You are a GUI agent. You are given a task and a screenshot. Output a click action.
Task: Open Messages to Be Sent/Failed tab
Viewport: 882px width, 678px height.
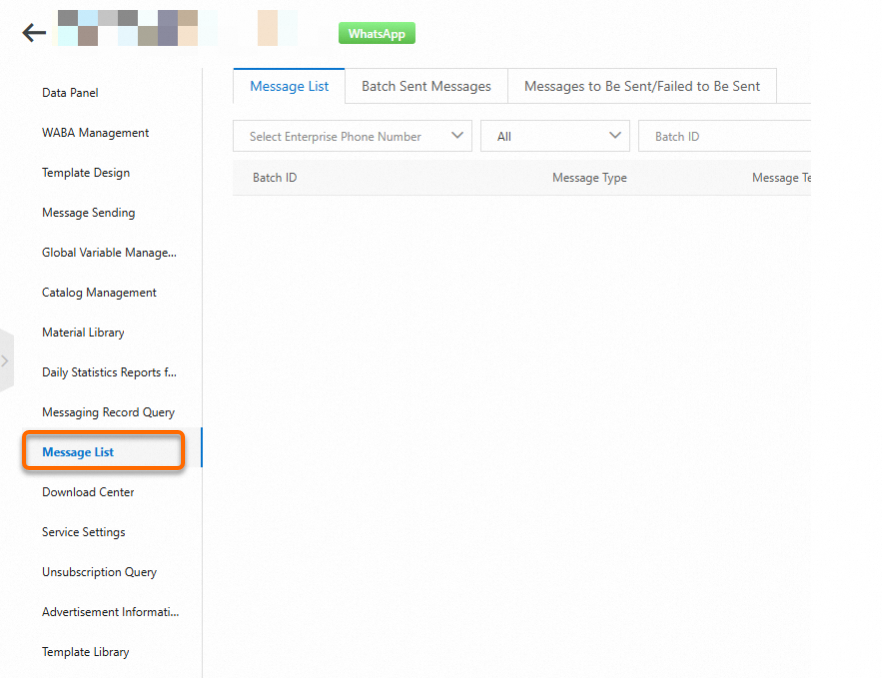pos(642,86)
